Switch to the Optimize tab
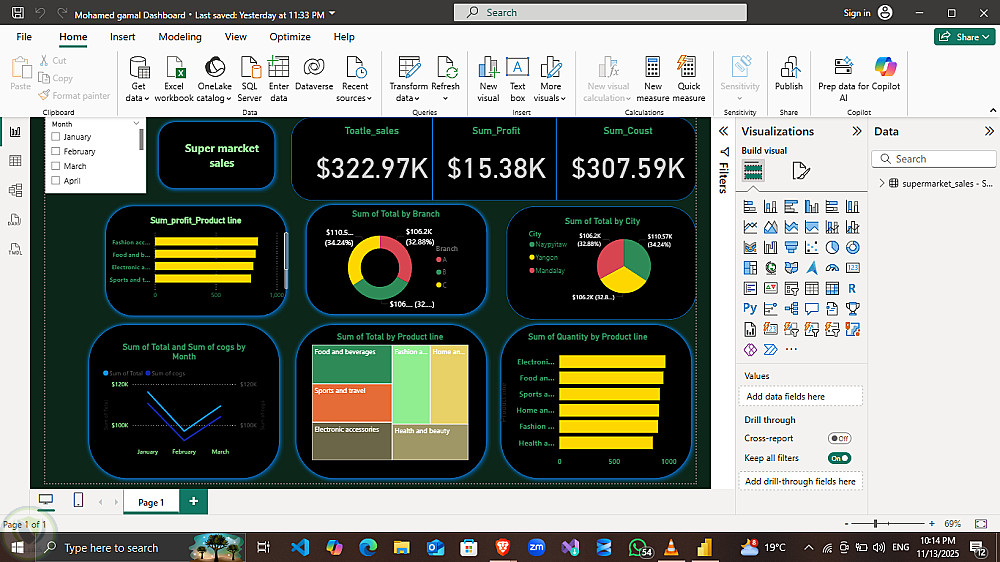Image resolution: width=1000 pixels, height=562 pixels. tap(289, 37)
